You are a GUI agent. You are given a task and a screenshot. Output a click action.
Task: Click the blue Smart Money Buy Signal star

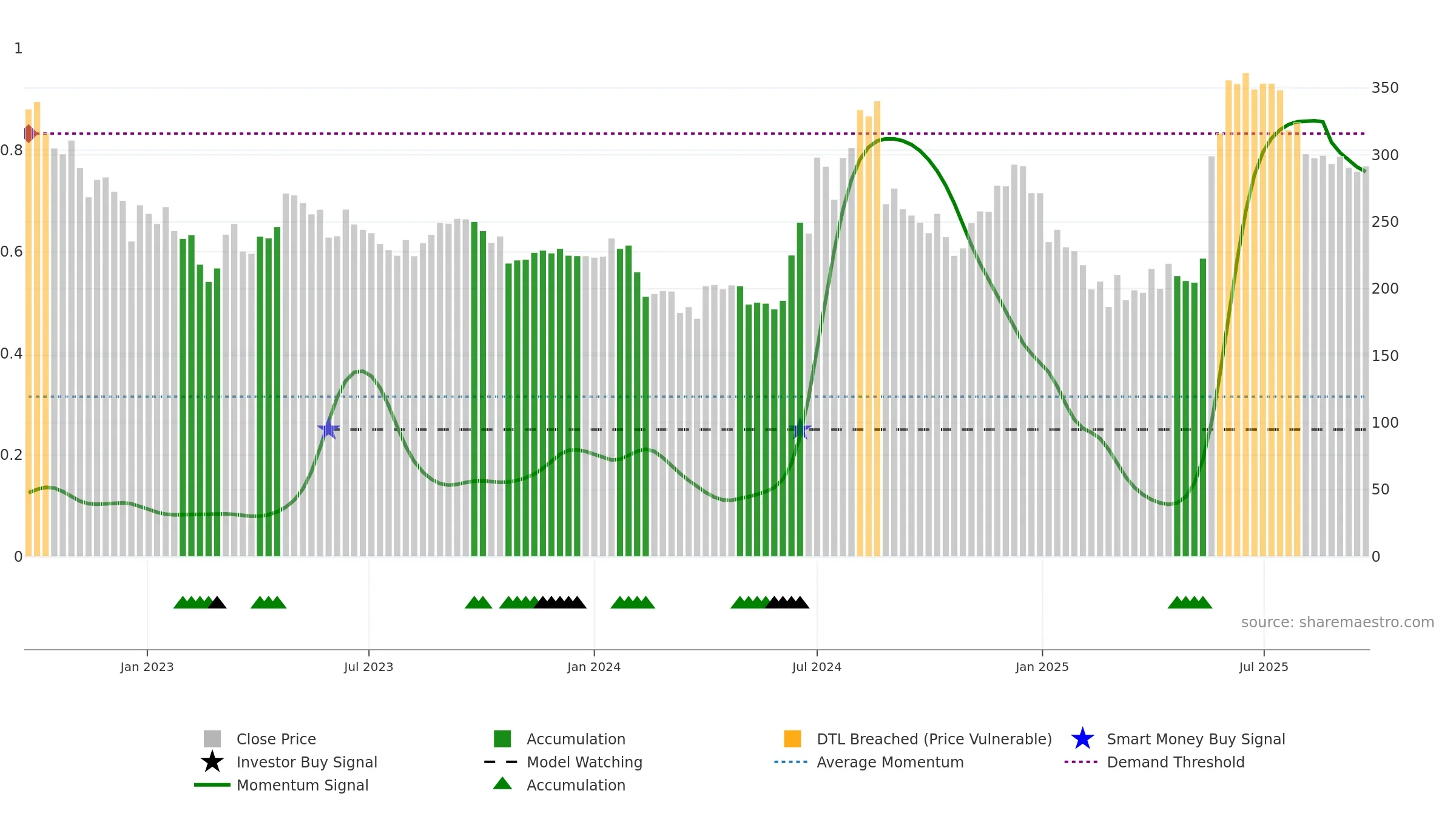[x=1082, y=739]
